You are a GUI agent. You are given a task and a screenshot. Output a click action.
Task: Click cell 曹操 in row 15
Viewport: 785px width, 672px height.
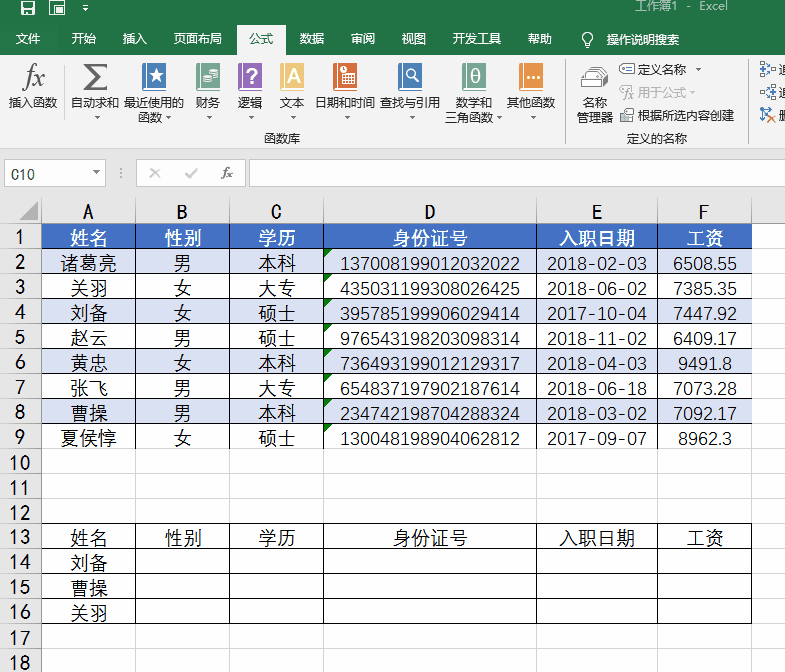pos(89,586)
